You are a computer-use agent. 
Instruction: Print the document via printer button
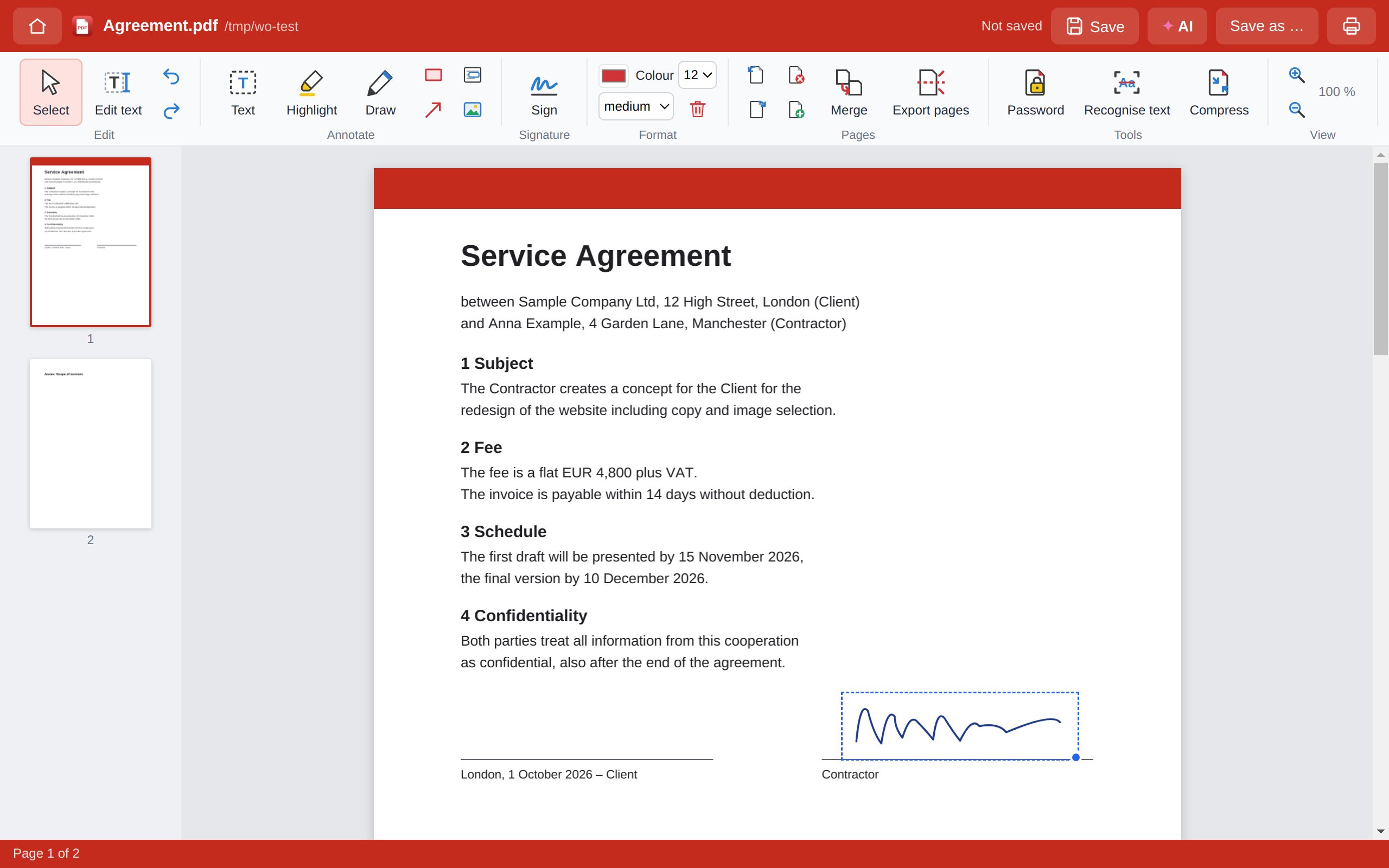1351,26
